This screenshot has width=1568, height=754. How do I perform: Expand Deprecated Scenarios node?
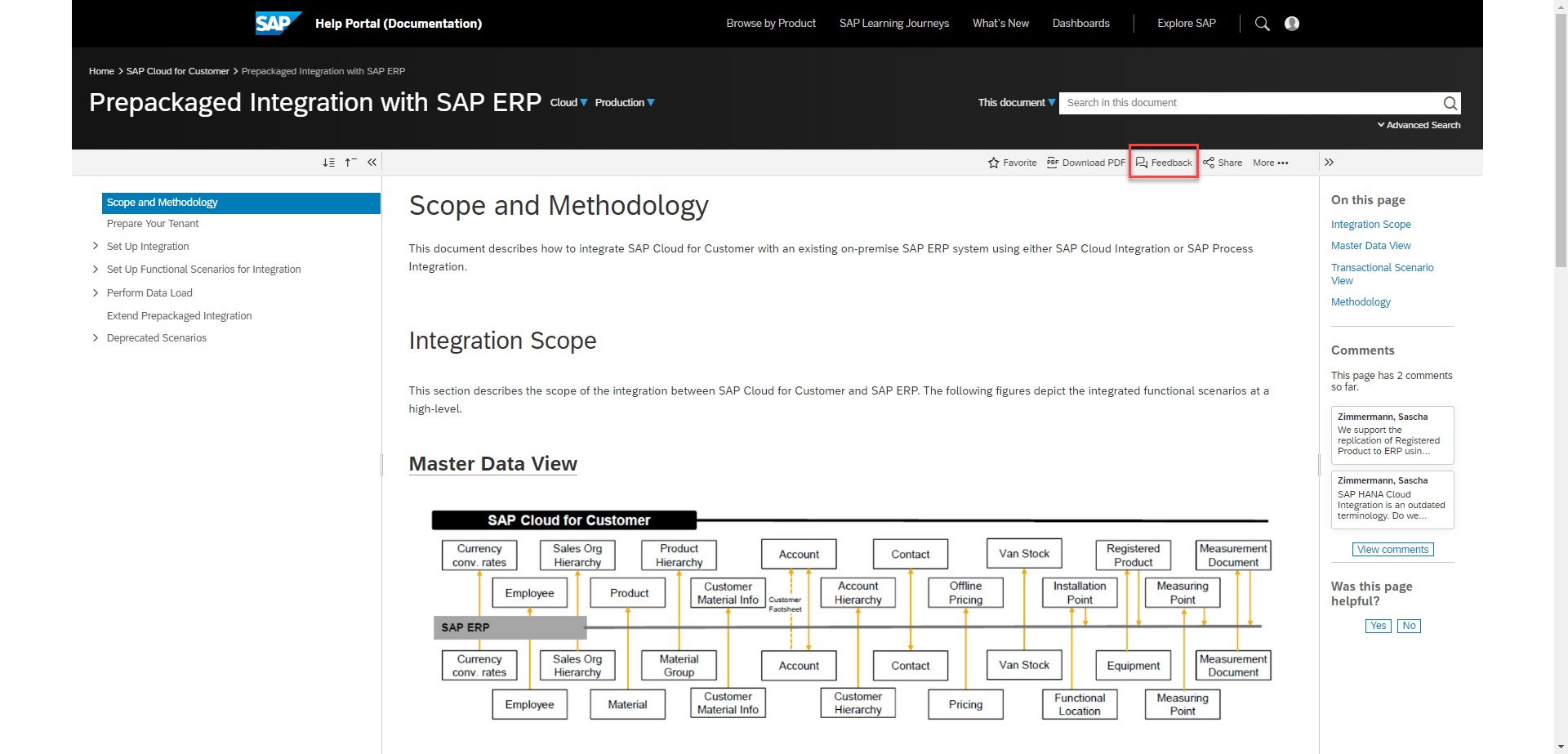coord(96,337)
